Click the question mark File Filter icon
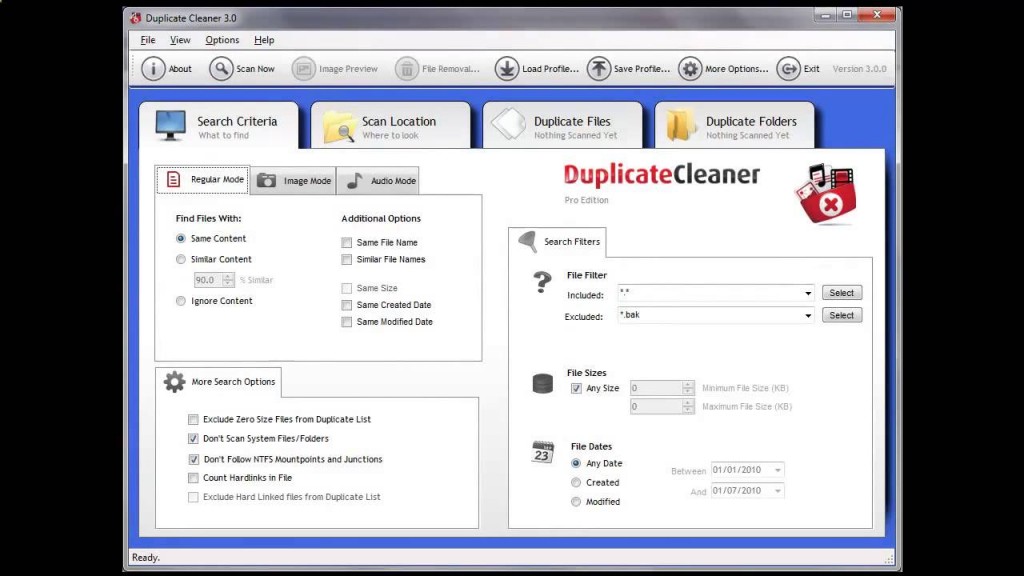The height and width of the screenshot is (576, 1024). click(x=542, y=282)
